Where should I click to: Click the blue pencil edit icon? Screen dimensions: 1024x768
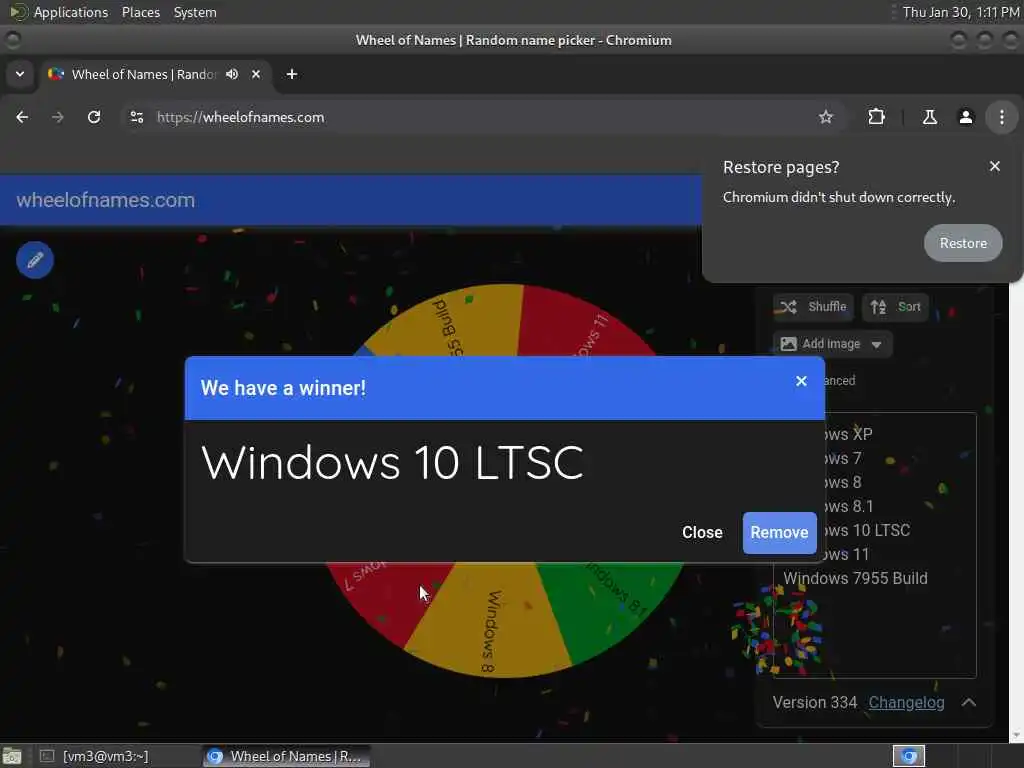coord(35,260)
